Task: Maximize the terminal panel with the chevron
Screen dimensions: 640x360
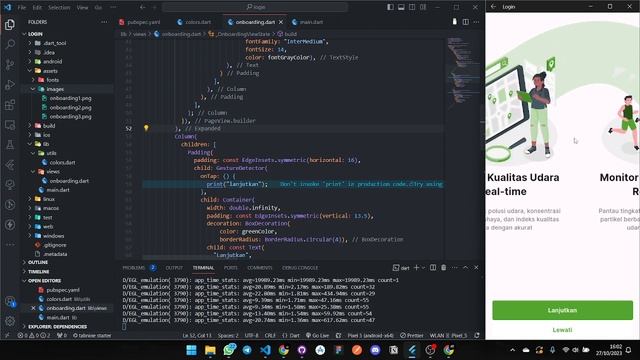Action: pyautogui.click(x=465, y=268)
